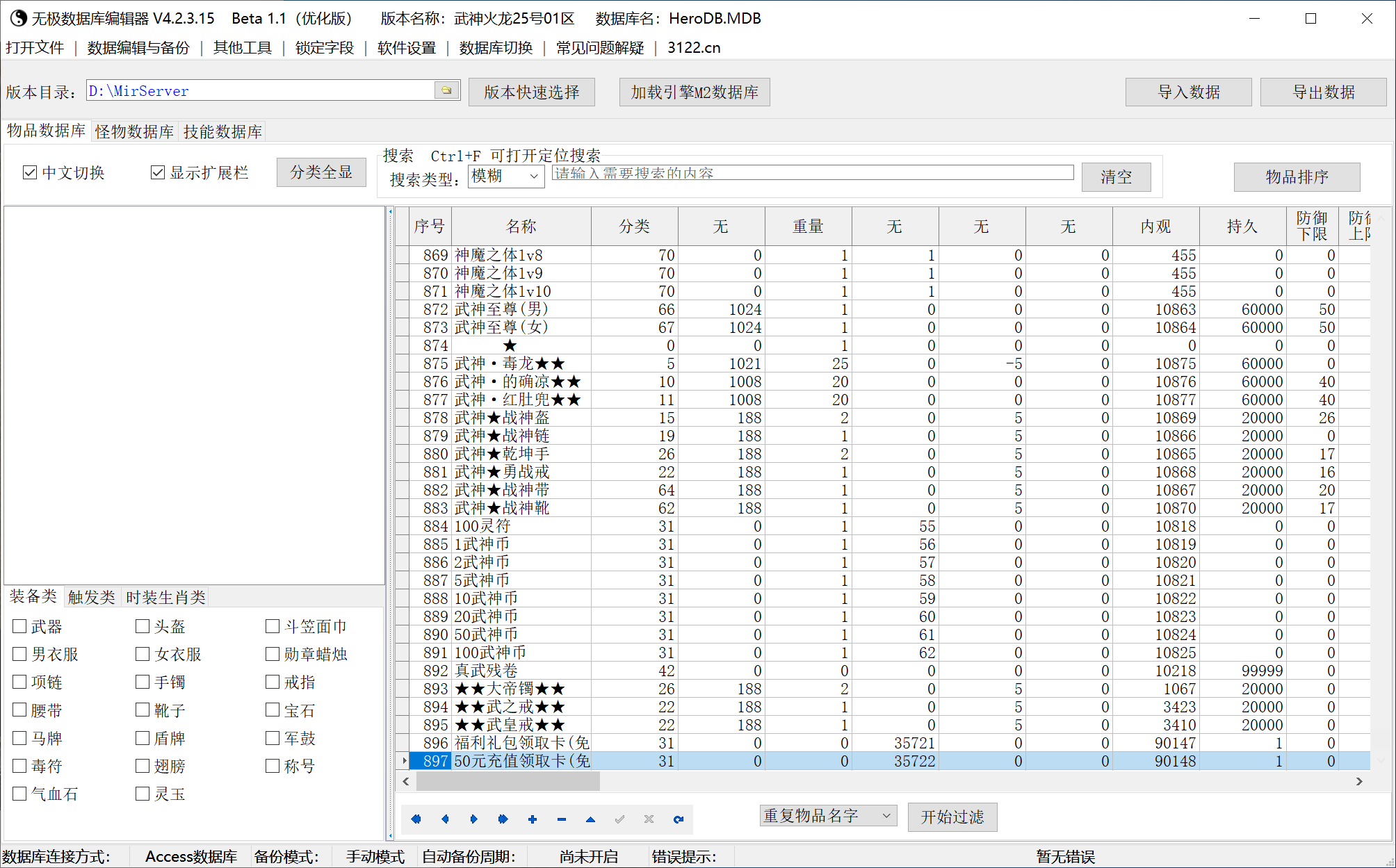Switch to the 触发类 tab

pos(91,597)
